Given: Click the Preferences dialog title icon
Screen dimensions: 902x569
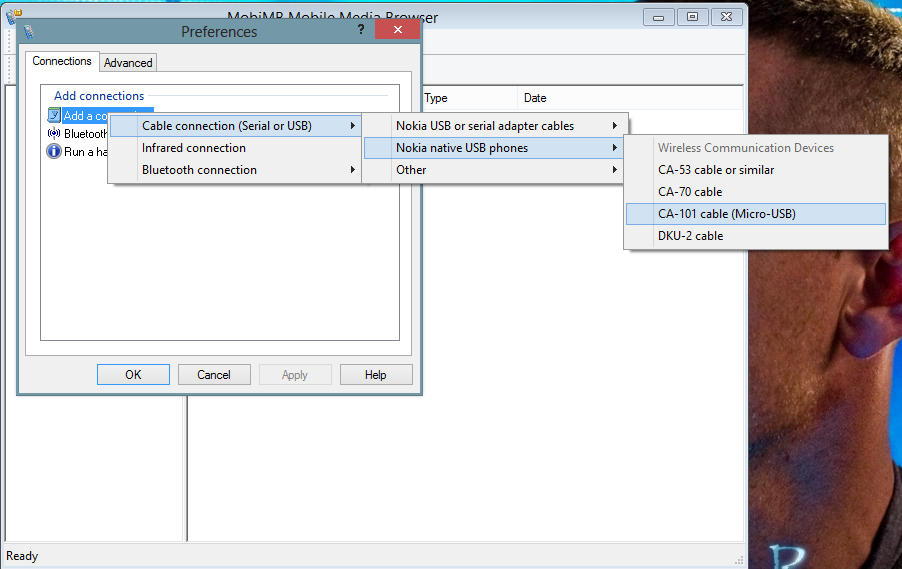Looking at the screenshot, I should (28, 32).
